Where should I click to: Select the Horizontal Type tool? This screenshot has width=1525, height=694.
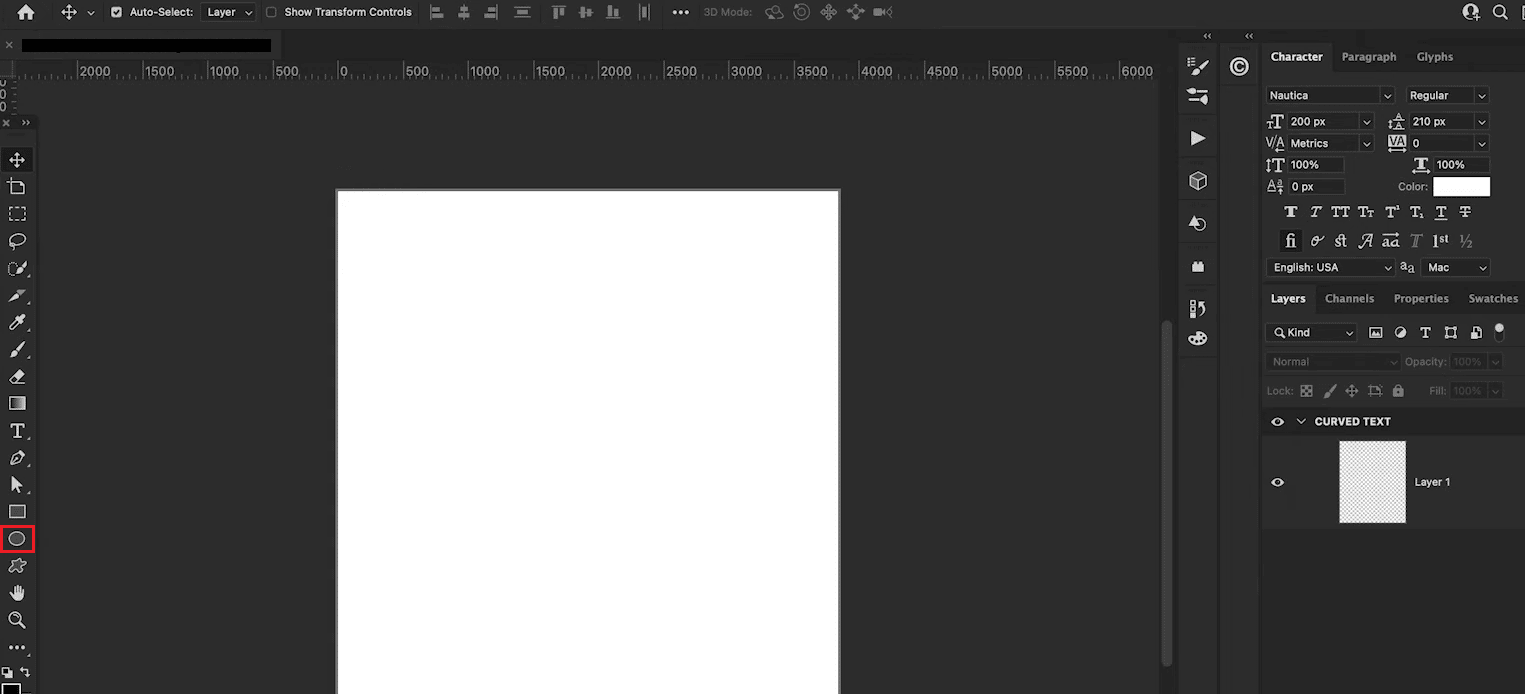click(17, 431)
